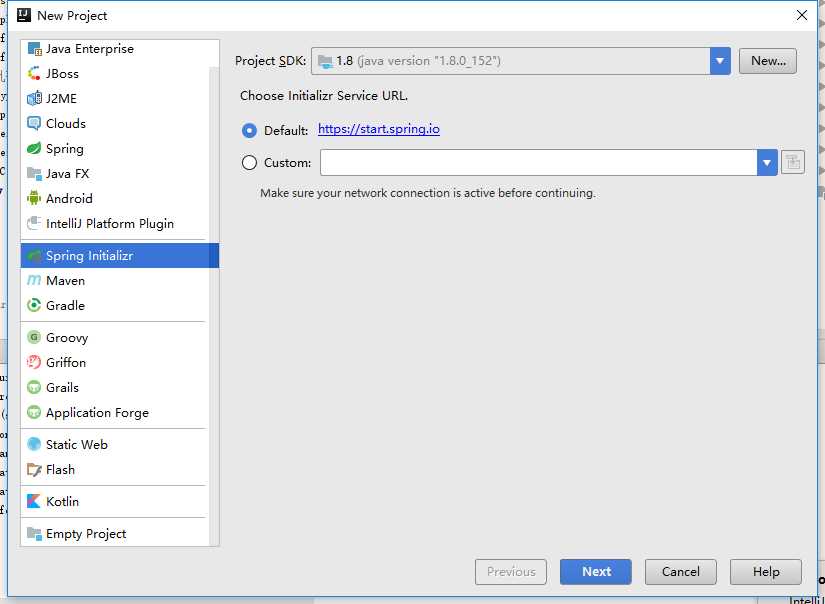Expand the Project SDK dropdown
The width and height of the screenshot is (825, 604).
[x=720, y=61]
